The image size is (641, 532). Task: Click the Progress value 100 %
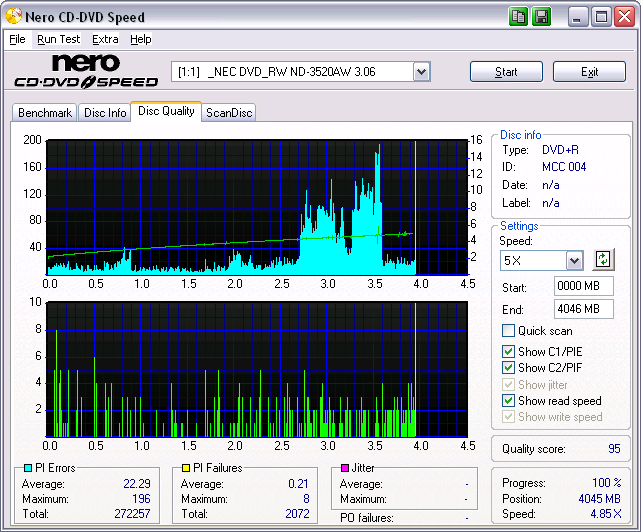[x=607, y=483]
